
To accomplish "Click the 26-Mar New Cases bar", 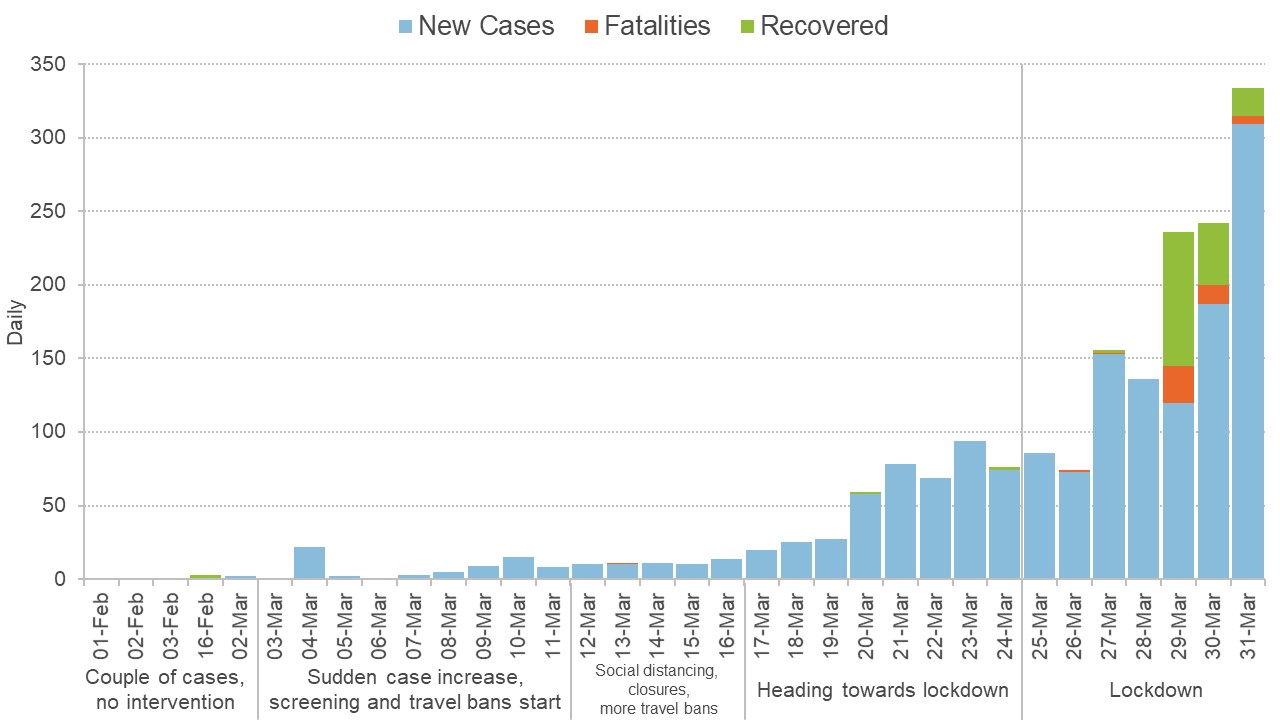I will coord(1074,525).
